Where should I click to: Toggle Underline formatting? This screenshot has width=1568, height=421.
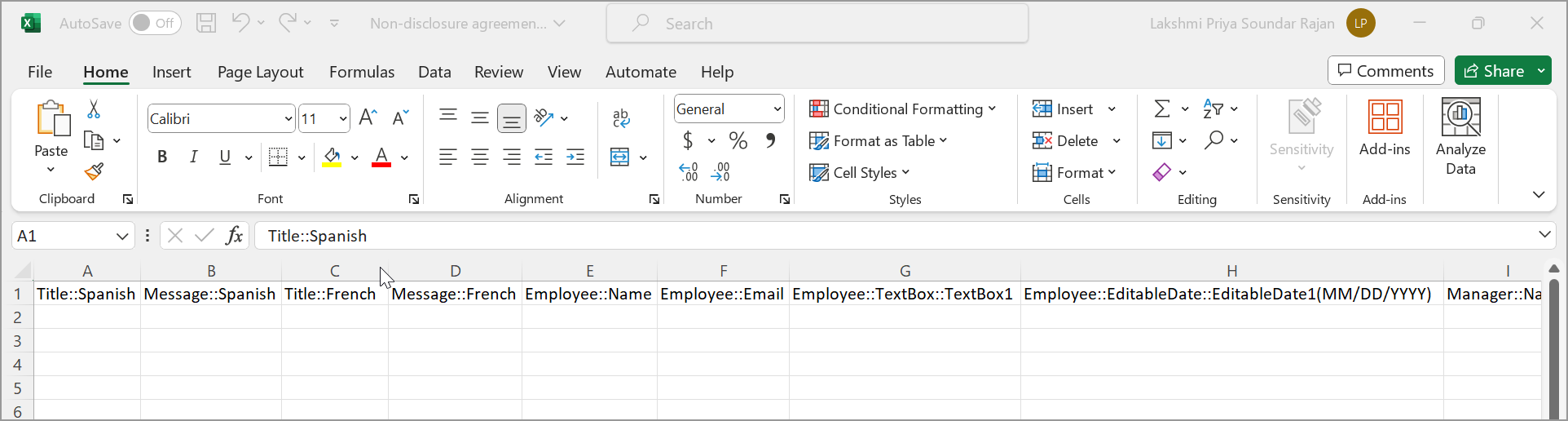click(225, 157)
